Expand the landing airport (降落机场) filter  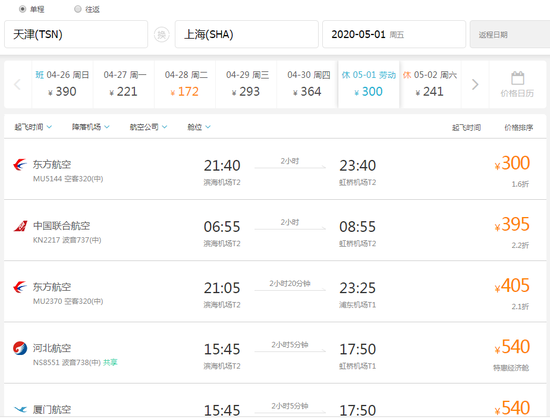(90, 127)
